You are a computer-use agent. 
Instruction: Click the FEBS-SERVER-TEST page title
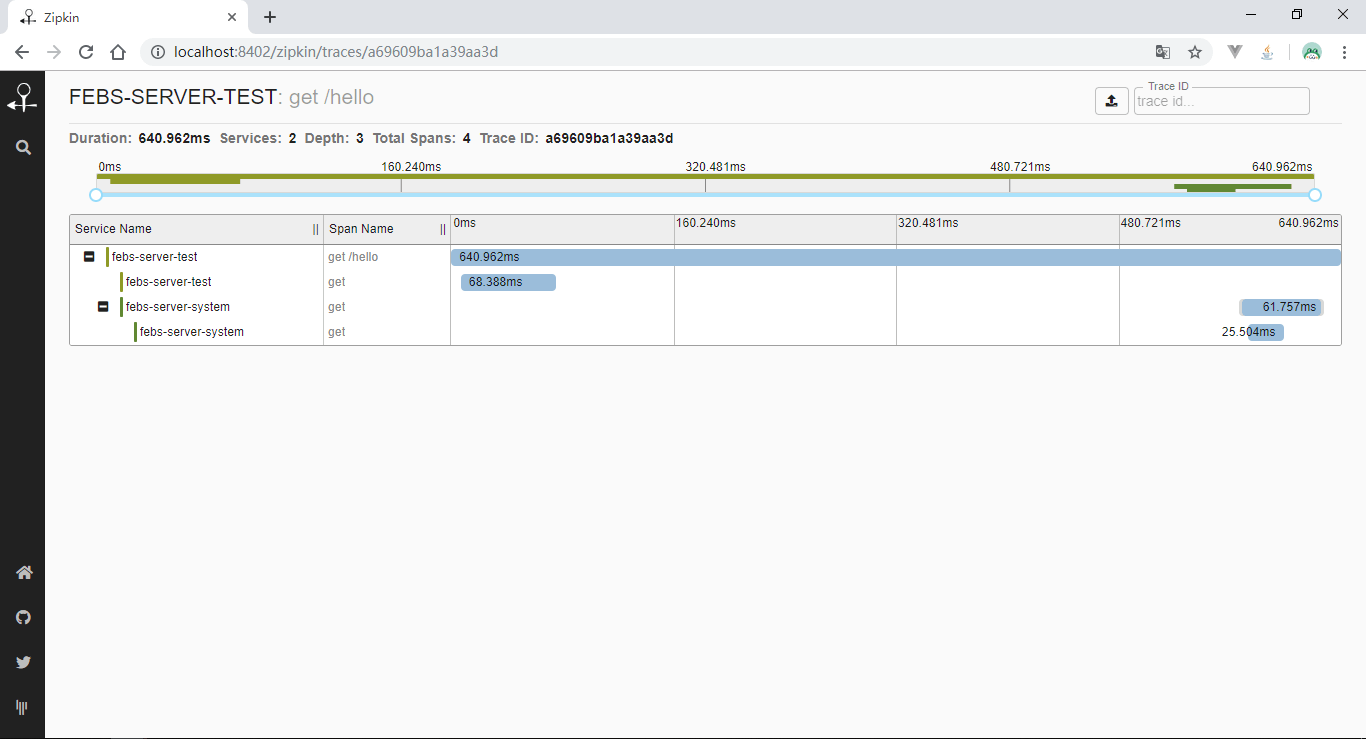tap(172, 97)
